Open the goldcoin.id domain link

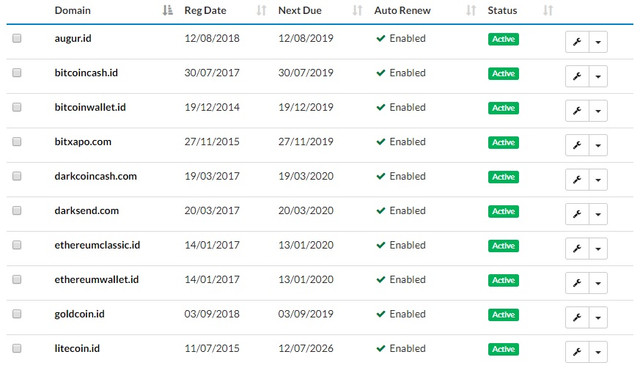80,314
